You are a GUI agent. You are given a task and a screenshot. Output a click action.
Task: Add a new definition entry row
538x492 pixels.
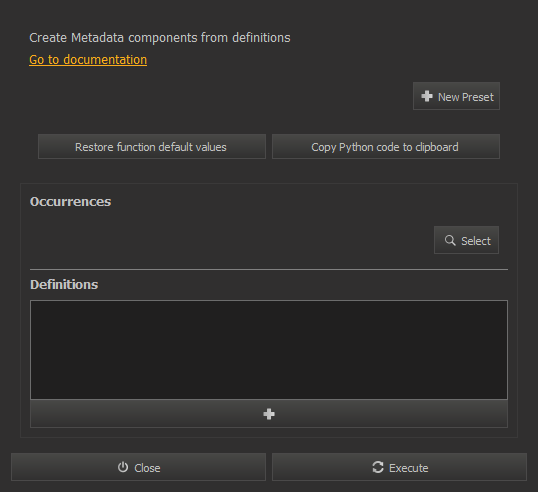point(269,414)
